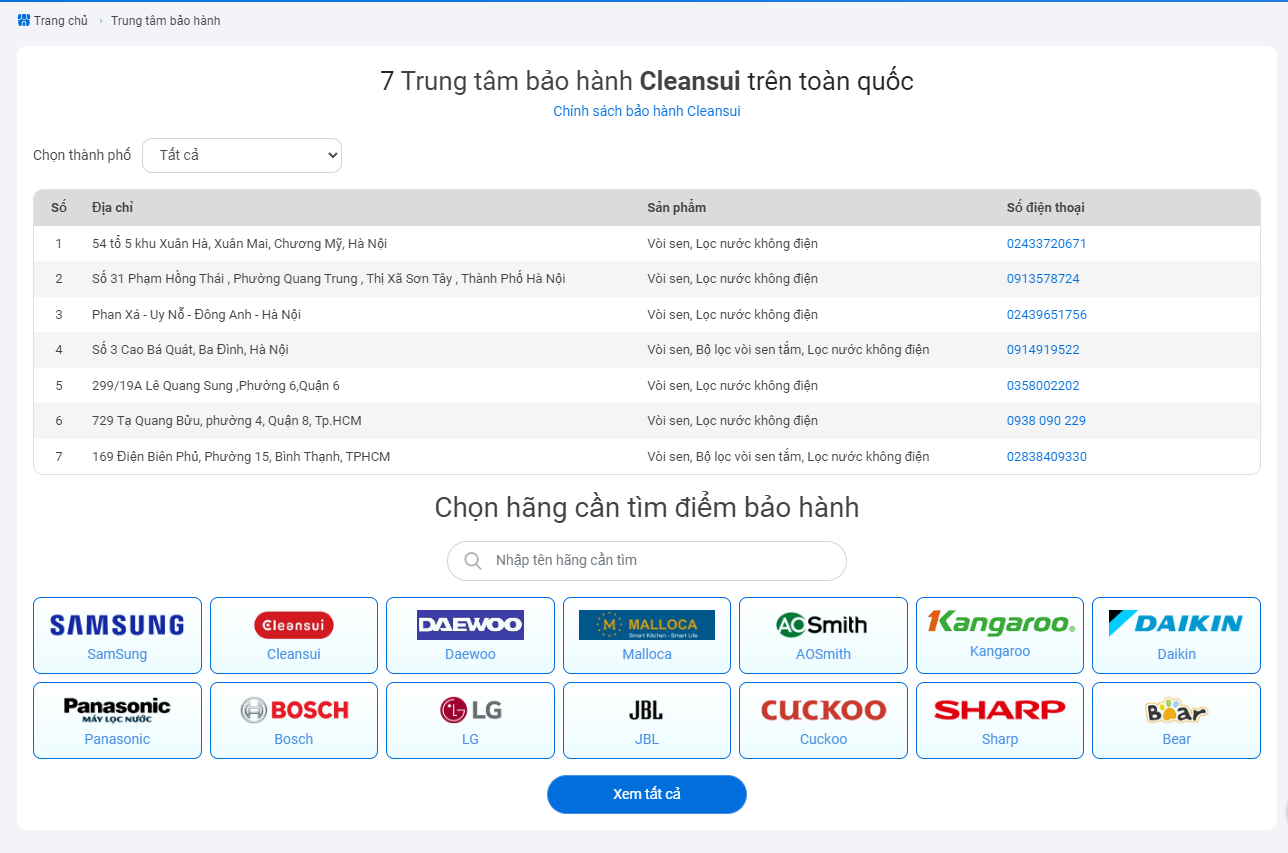Click product cell in Xuân Mai row
The height and width of the screenshot is (853, 1288).
(732, 243)
